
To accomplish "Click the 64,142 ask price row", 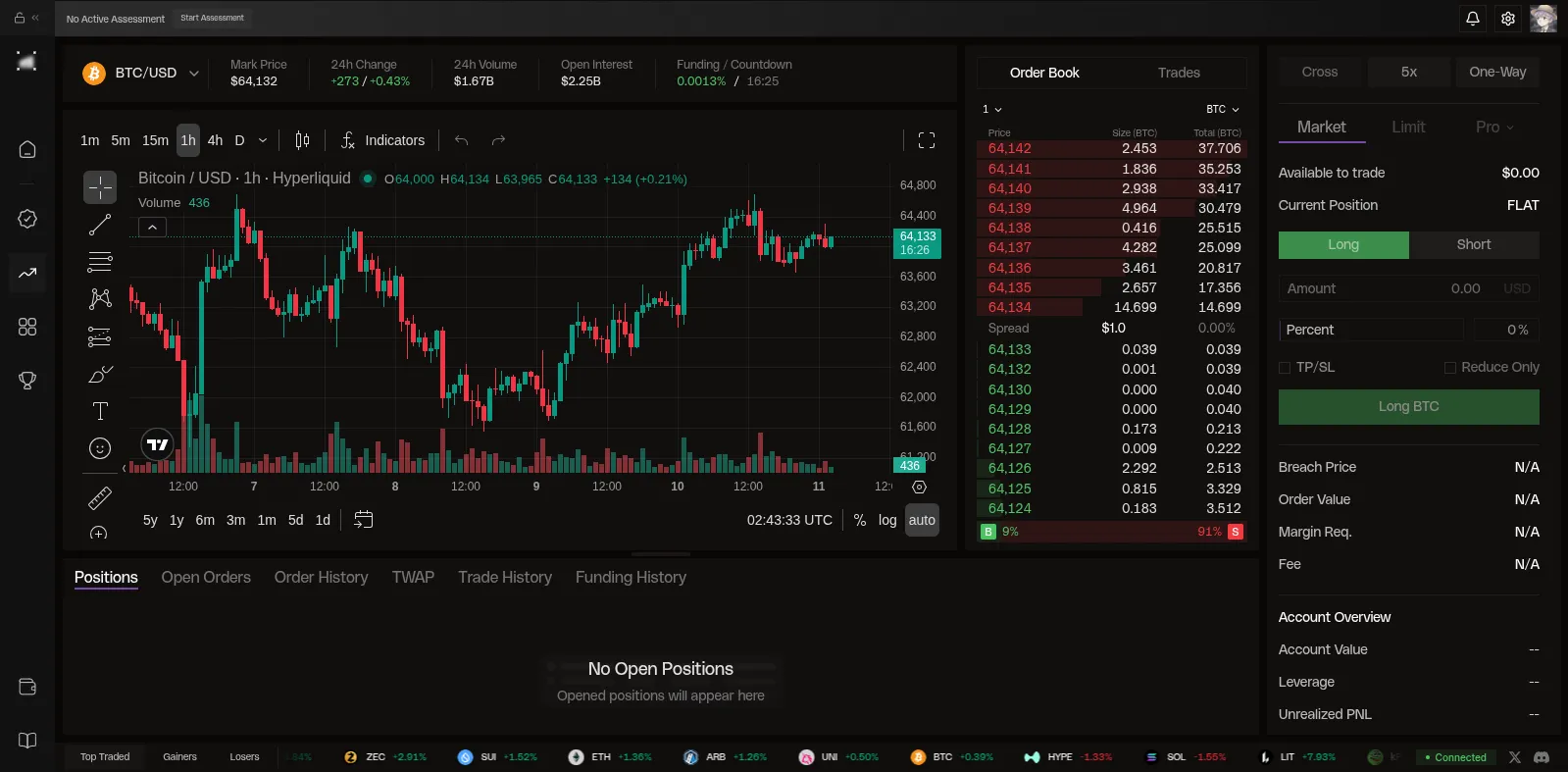I will click(1111, 149).
